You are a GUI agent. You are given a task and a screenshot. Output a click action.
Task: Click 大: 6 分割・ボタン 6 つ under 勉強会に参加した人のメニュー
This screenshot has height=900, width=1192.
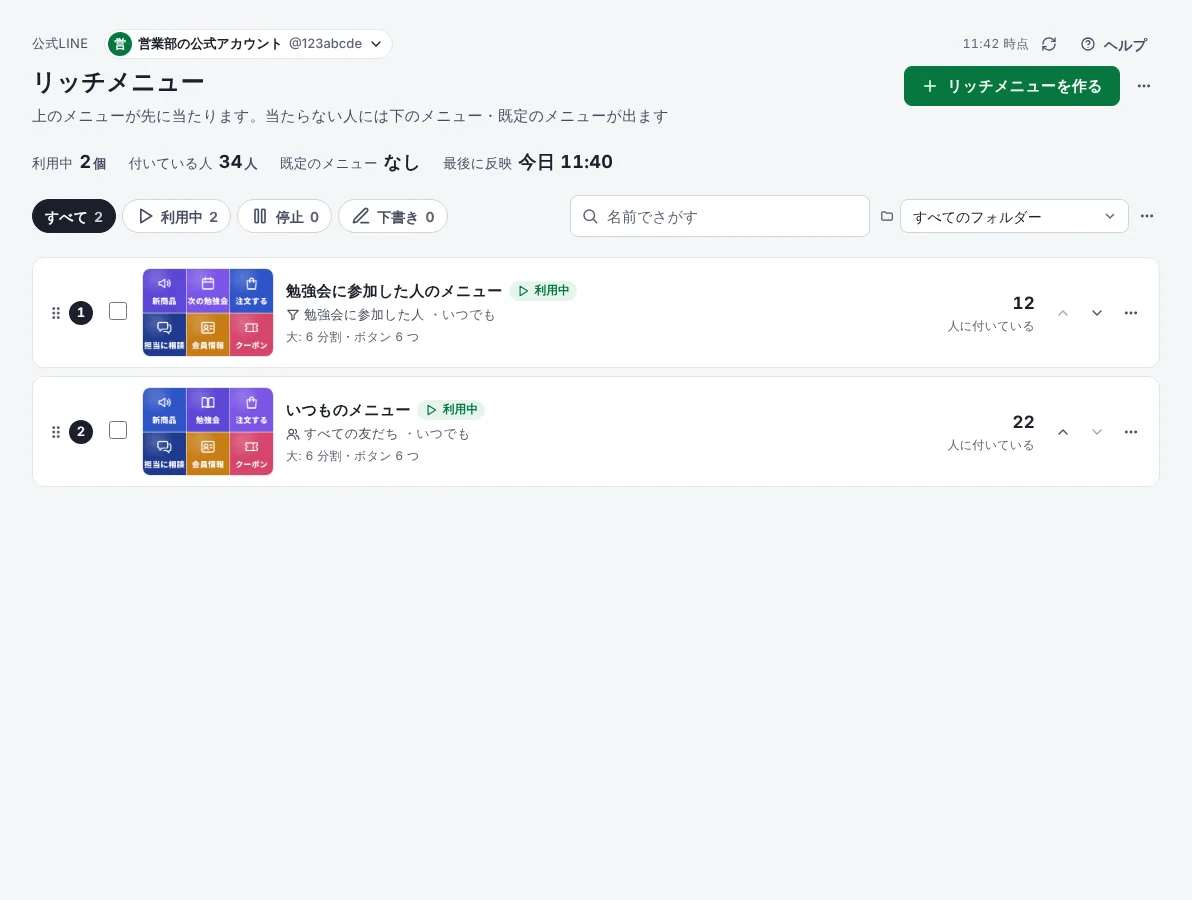[353, 337]
